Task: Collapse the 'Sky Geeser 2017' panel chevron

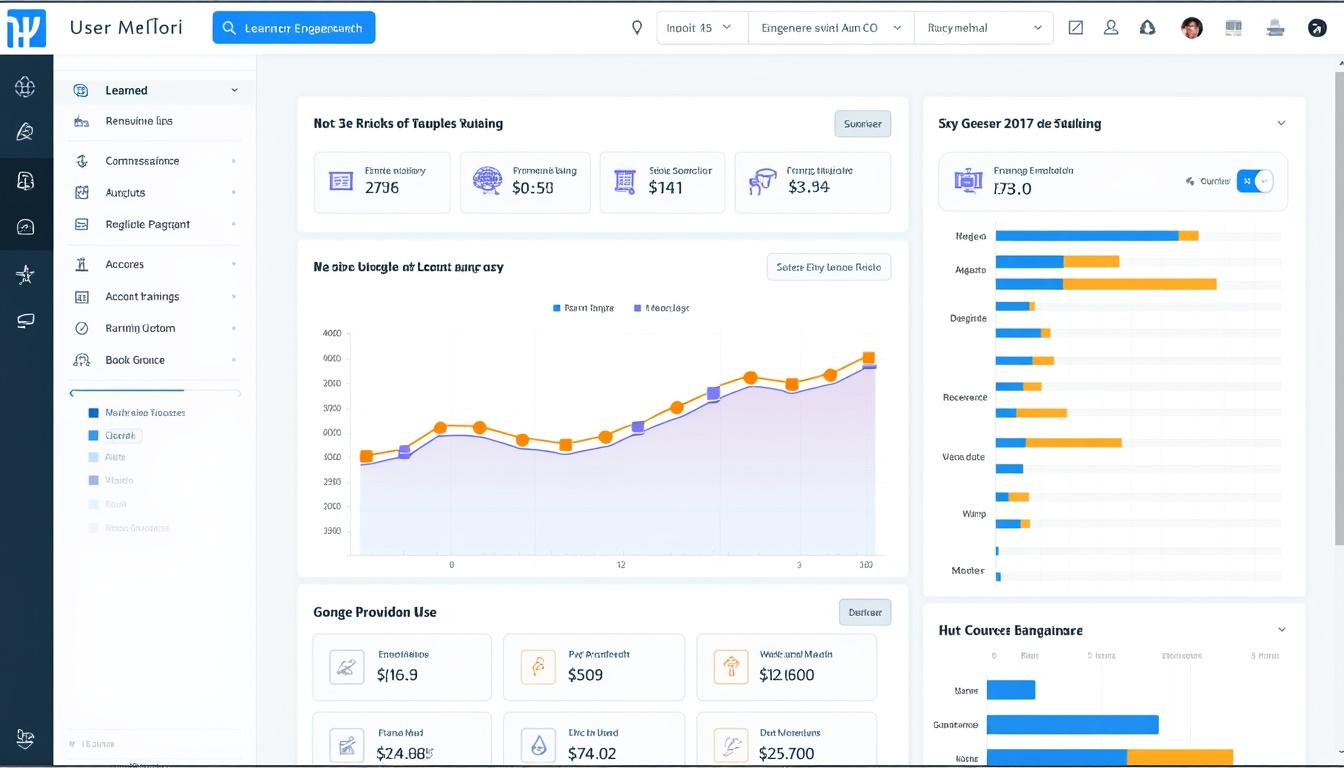Action: coord(1281,124)
